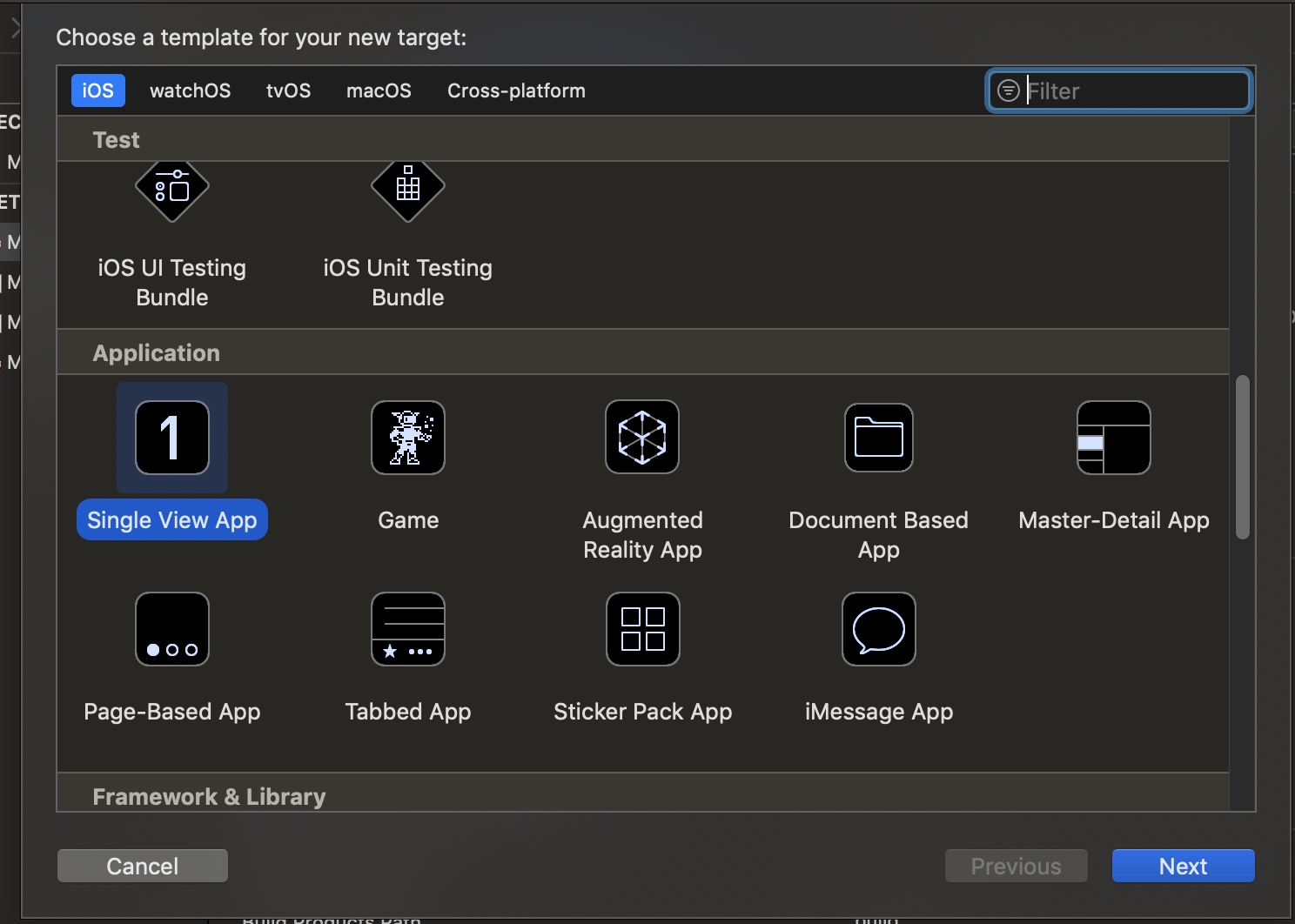Image resolution: width=1295 pixels, height=924 pixels.
Task: Click the Application section header
Action: coord(157,352)
